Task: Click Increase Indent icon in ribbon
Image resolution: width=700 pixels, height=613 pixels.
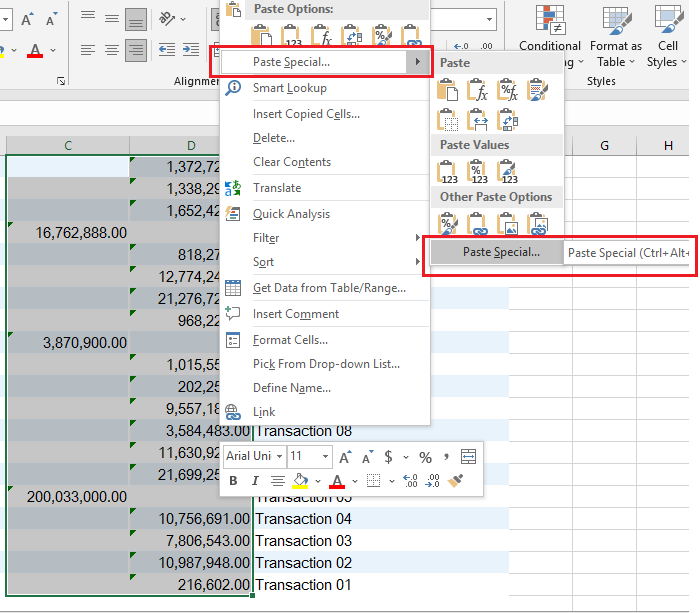Action: (188, 49)
